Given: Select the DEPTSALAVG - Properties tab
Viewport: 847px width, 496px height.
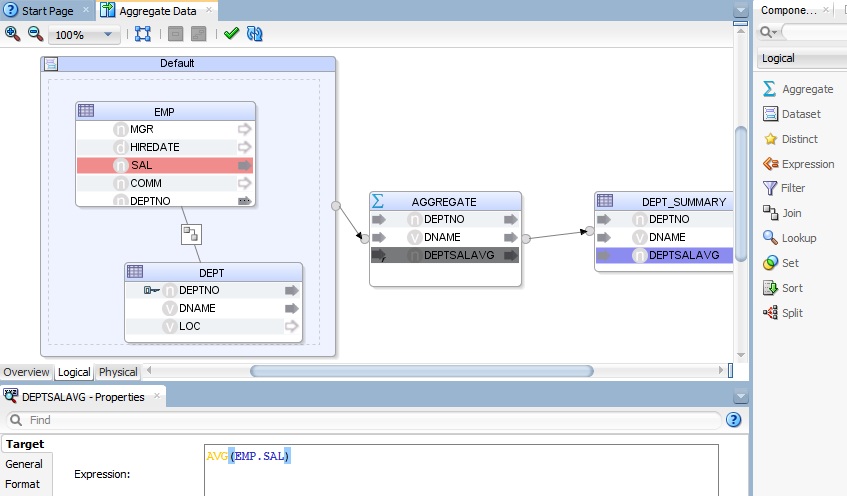Looking at the screenshot, I should click(83, 397).
